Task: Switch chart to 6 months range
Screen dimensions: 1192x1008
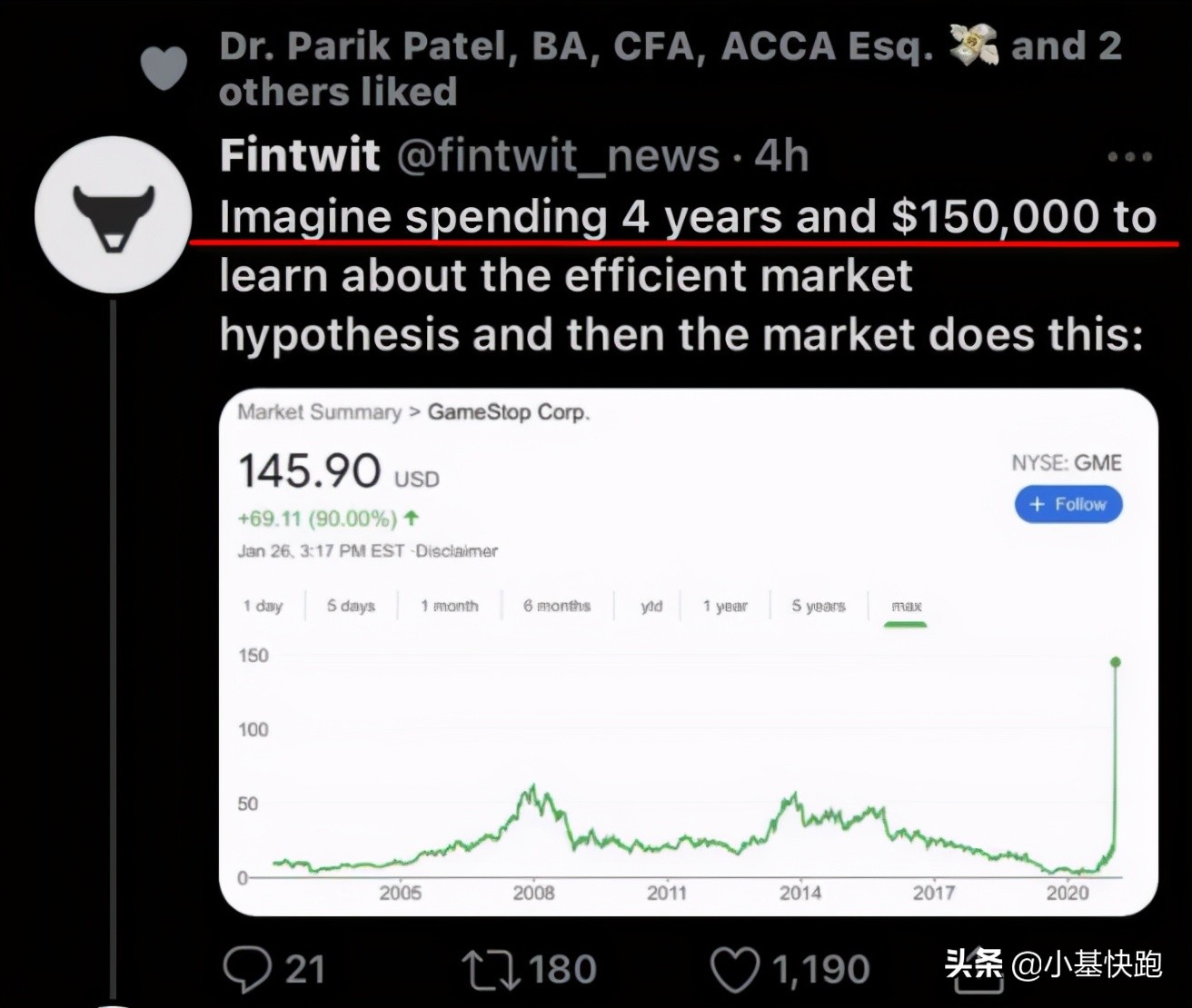Action: tap(556, 606)
